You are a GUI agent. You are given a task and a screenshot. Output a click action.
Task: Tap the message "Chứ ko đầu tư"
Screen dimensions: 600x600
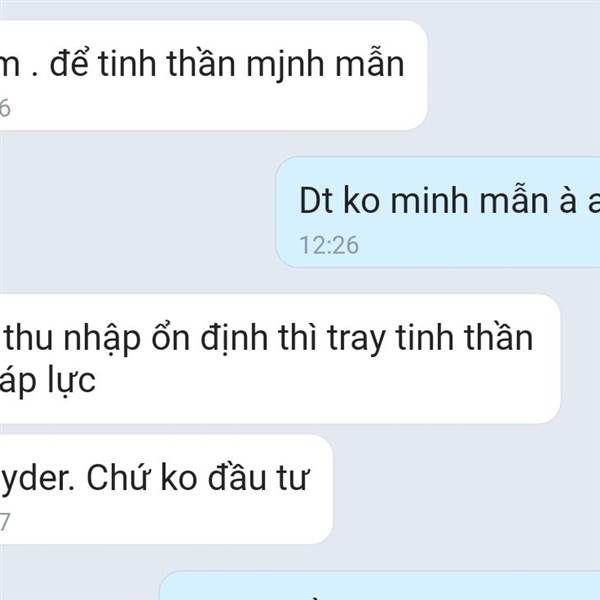point(166,489)
